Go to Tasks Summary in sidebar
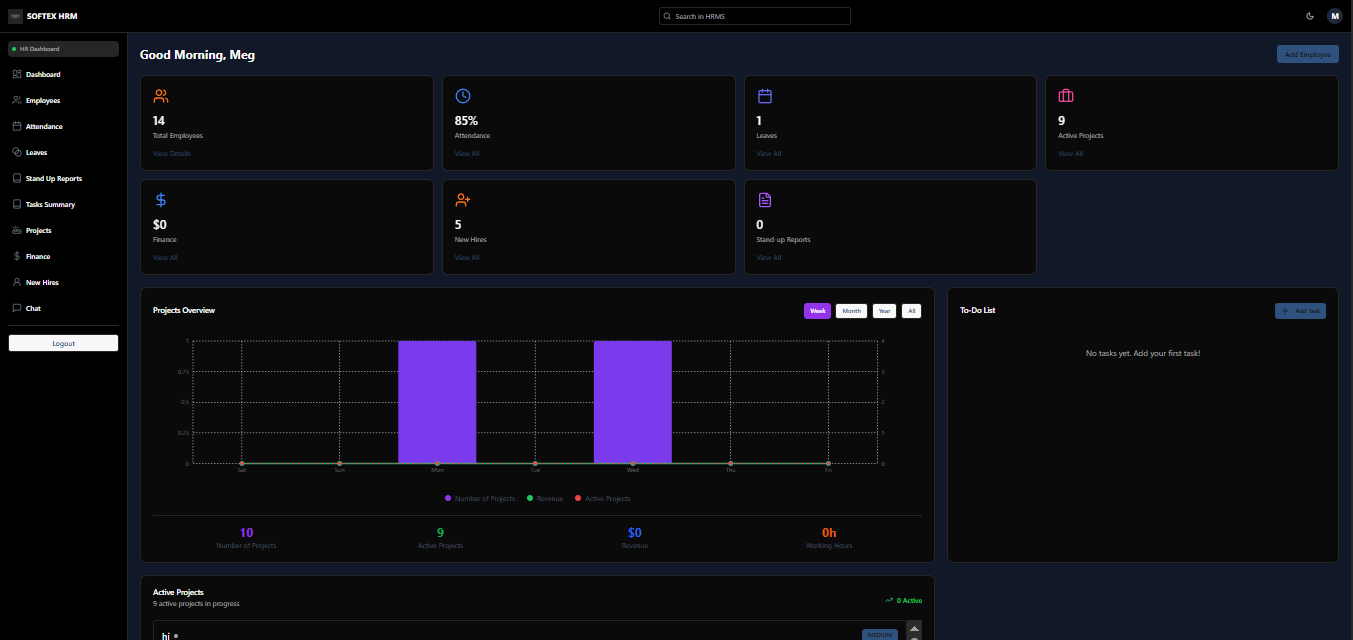Screen dimensions: 1353x640 coord(50,205)
